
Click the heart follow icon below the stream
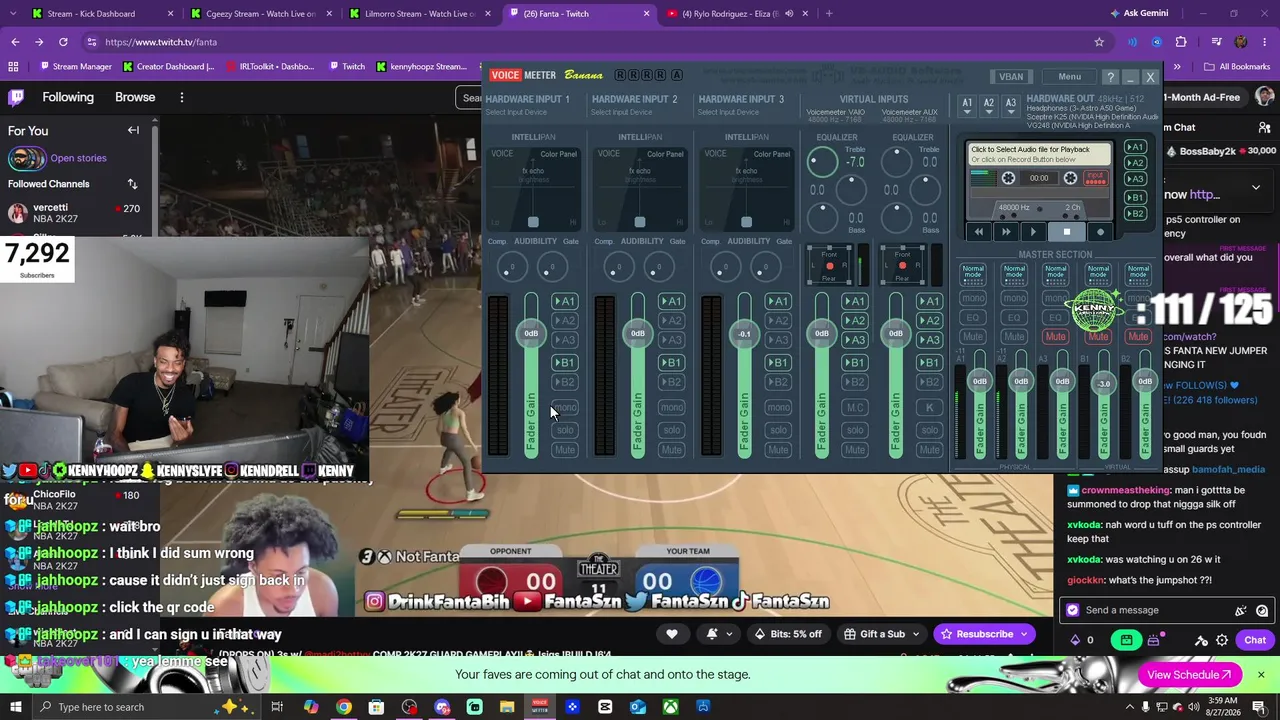coord(672,634)
